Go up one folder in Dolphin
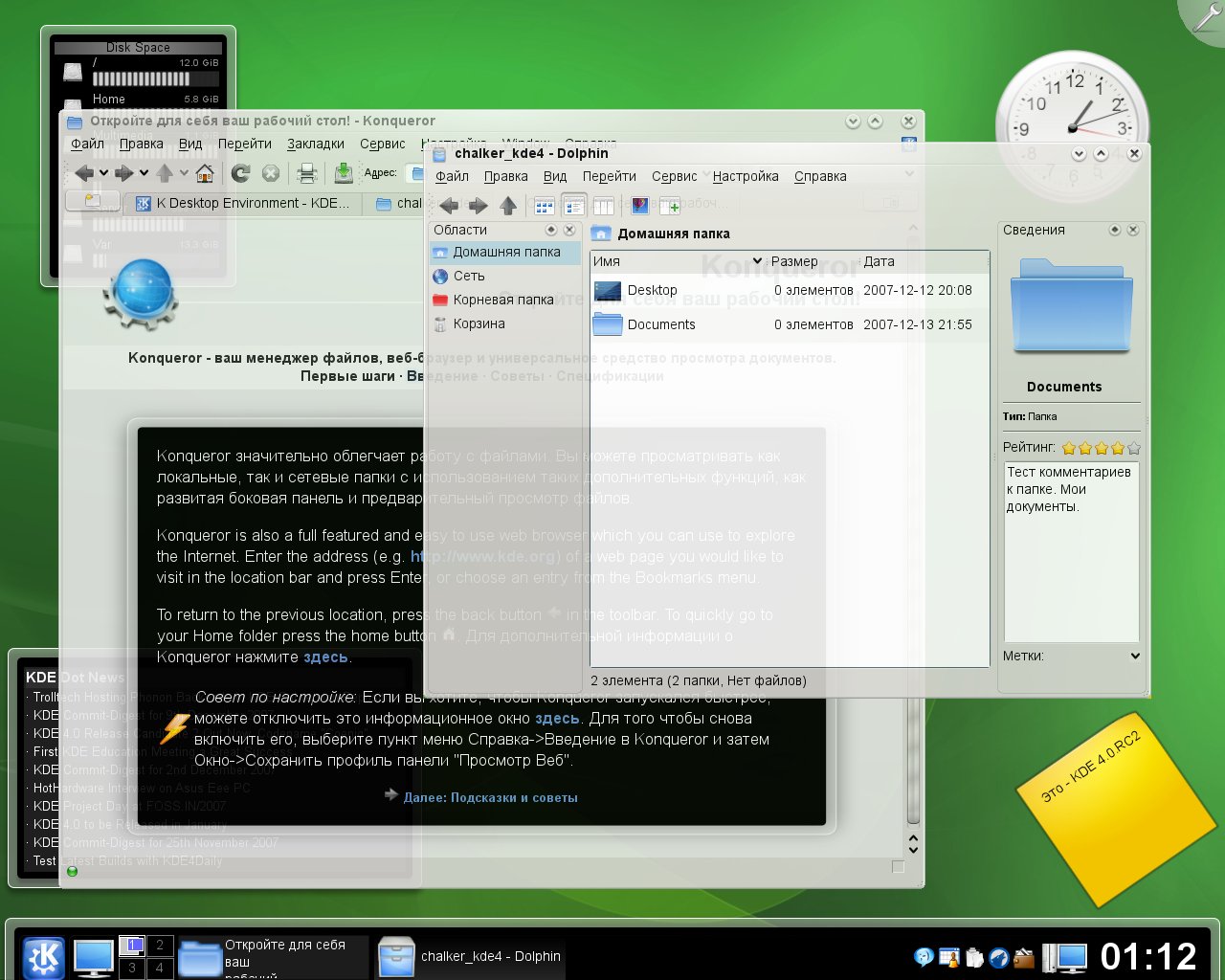Screen dimensions: 1225x980 click(x=508, y=205)
